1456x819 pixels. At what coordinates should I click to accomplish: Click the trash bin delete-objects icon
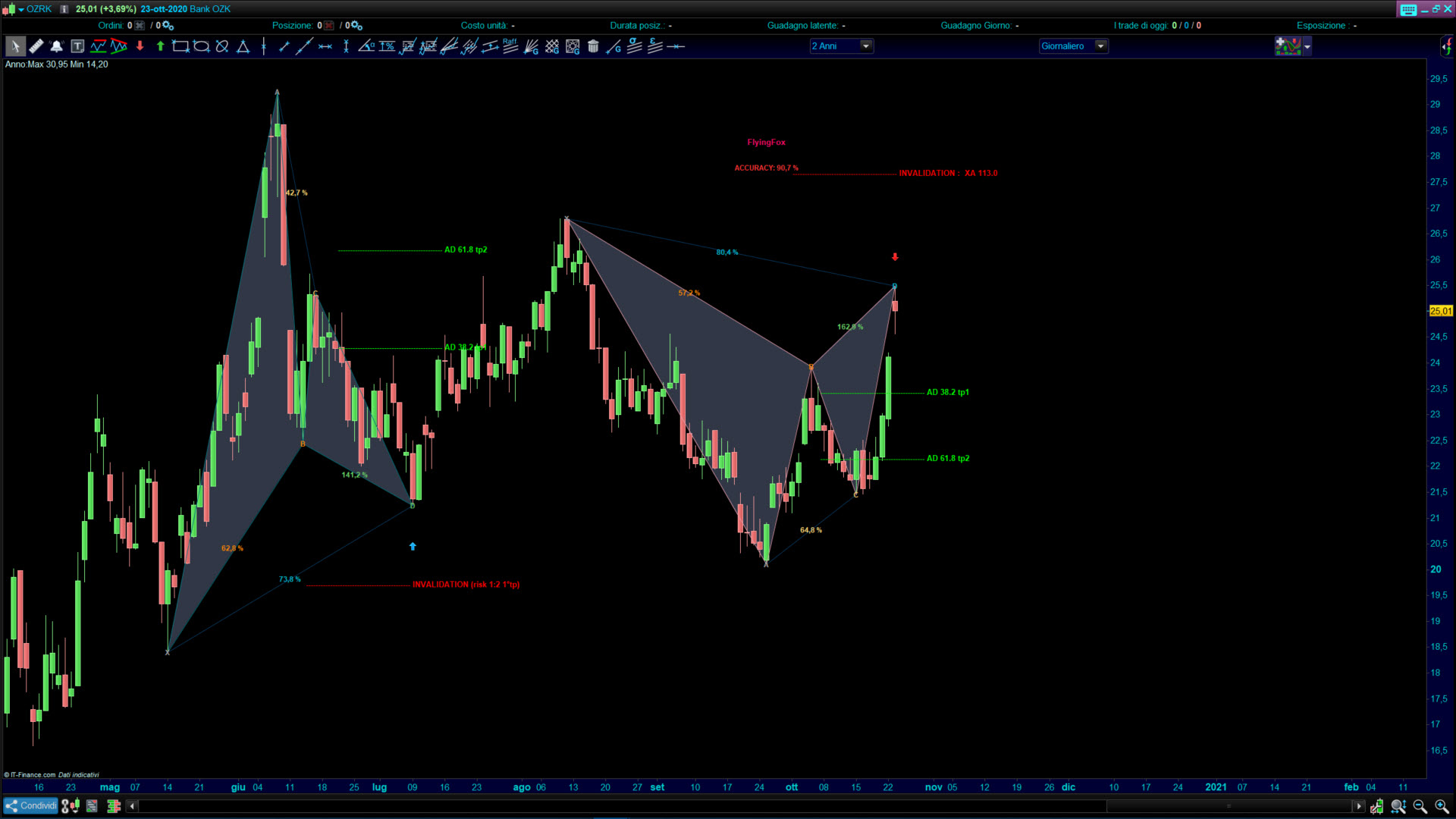593,46
